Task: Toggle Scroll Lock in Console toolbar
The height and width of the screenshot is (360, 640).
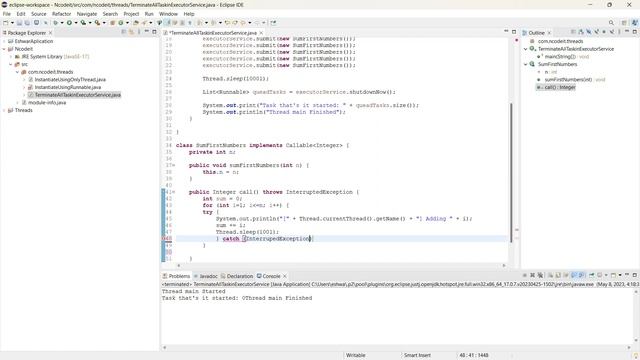Action: [x=558, y=275]
